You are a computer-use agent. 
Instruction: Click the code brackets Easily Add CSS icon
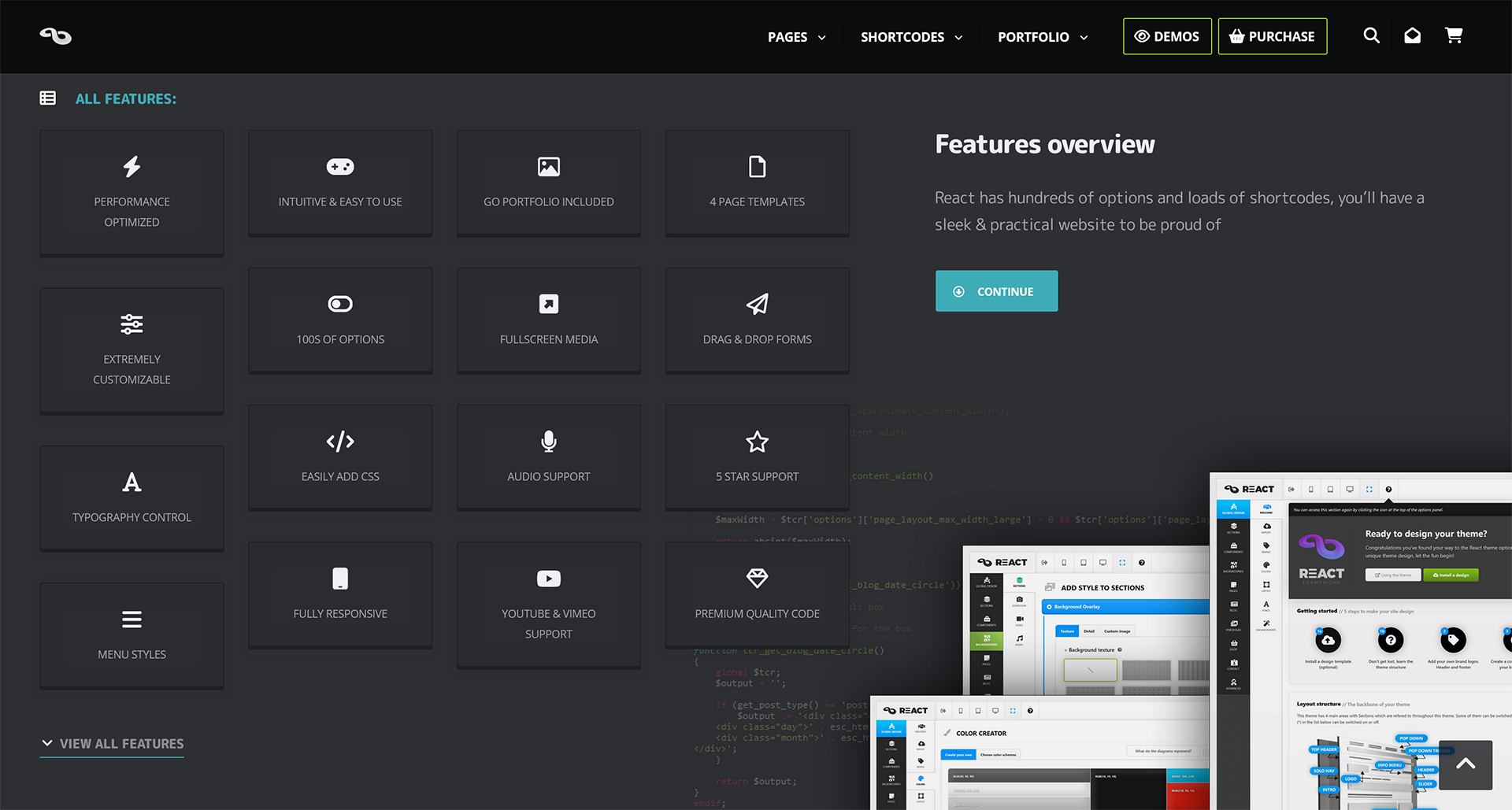point(340,442)
